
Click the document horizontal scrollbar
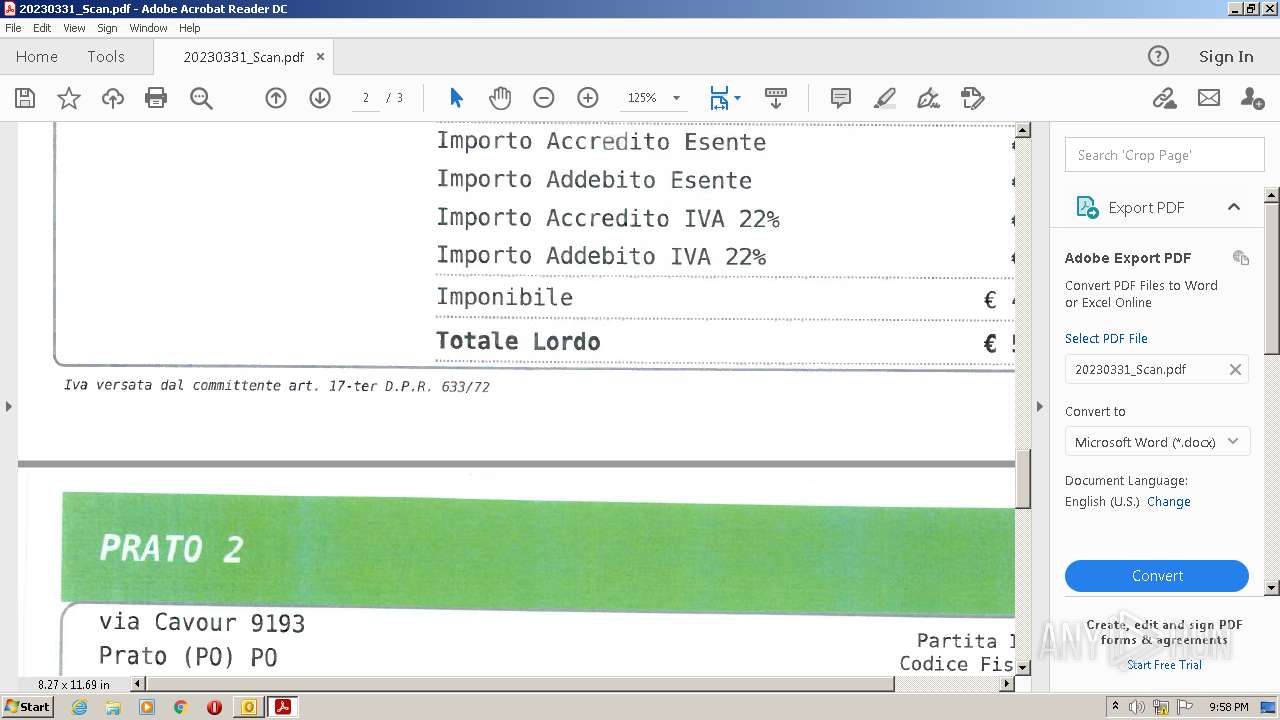tap(518, 684)
